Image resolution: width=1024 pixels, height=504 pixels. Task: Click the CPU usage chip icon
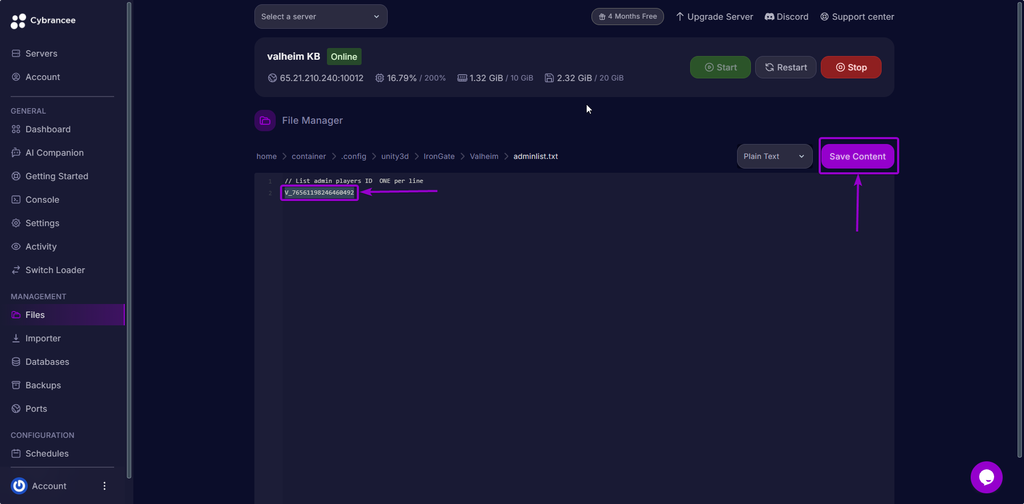tap(379, 78)
